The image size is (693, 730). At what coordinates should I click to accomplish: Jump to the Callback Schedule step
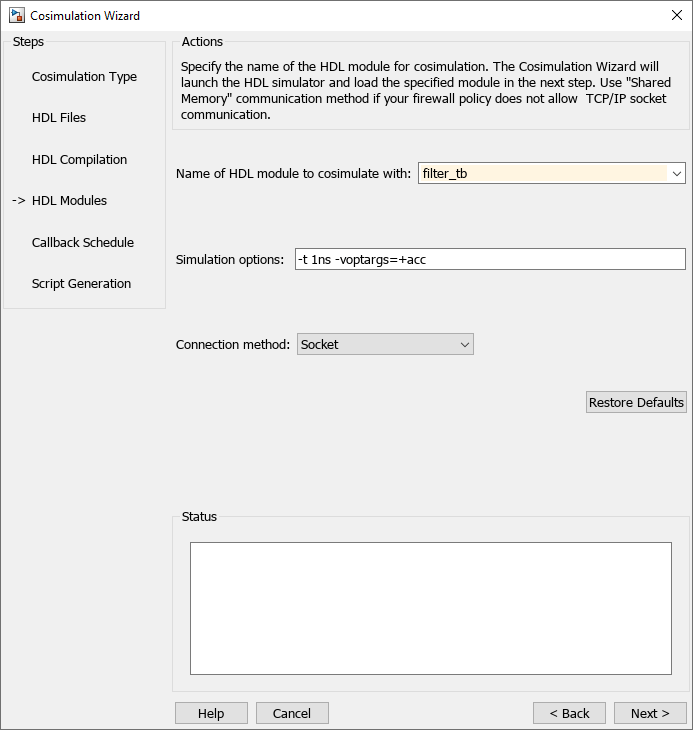coord(82,243)
